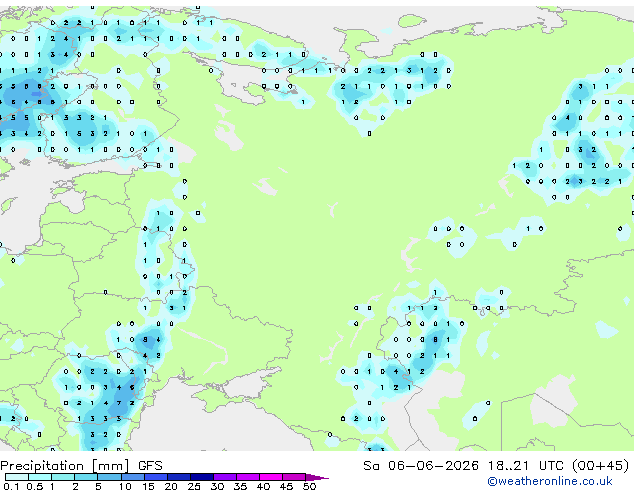Viewport: 634px width, 490px height.
Task: Click the 40–45 mm magenta legend swatch
Action: (x=271, y=477)
